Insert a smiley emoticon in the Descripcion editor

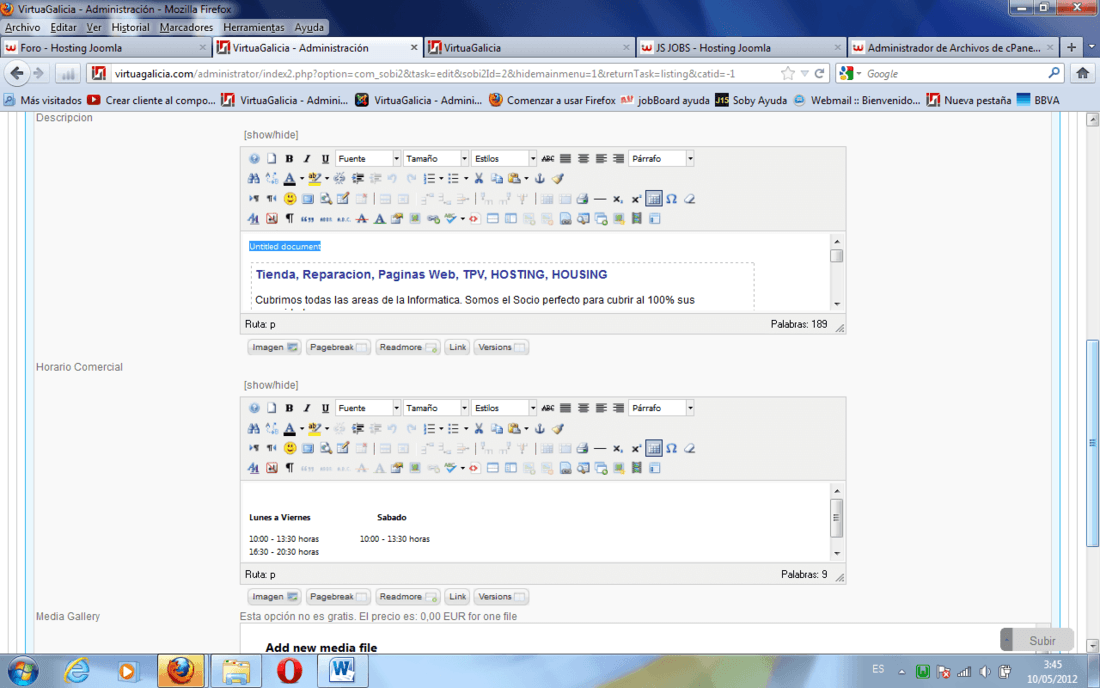click(x=290, y=199)
